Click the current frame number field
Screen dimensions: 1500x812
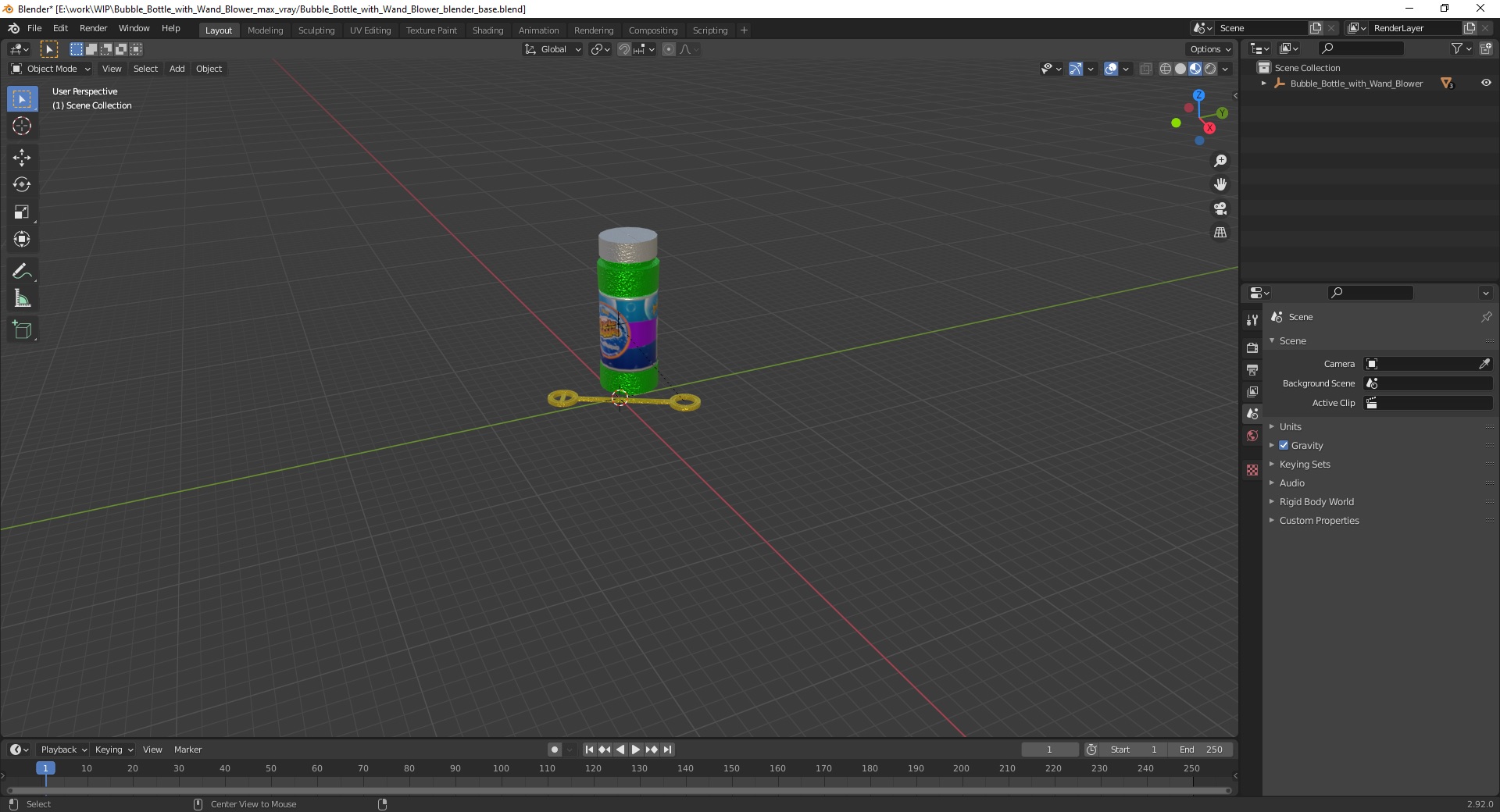(x=1049, y=750)
